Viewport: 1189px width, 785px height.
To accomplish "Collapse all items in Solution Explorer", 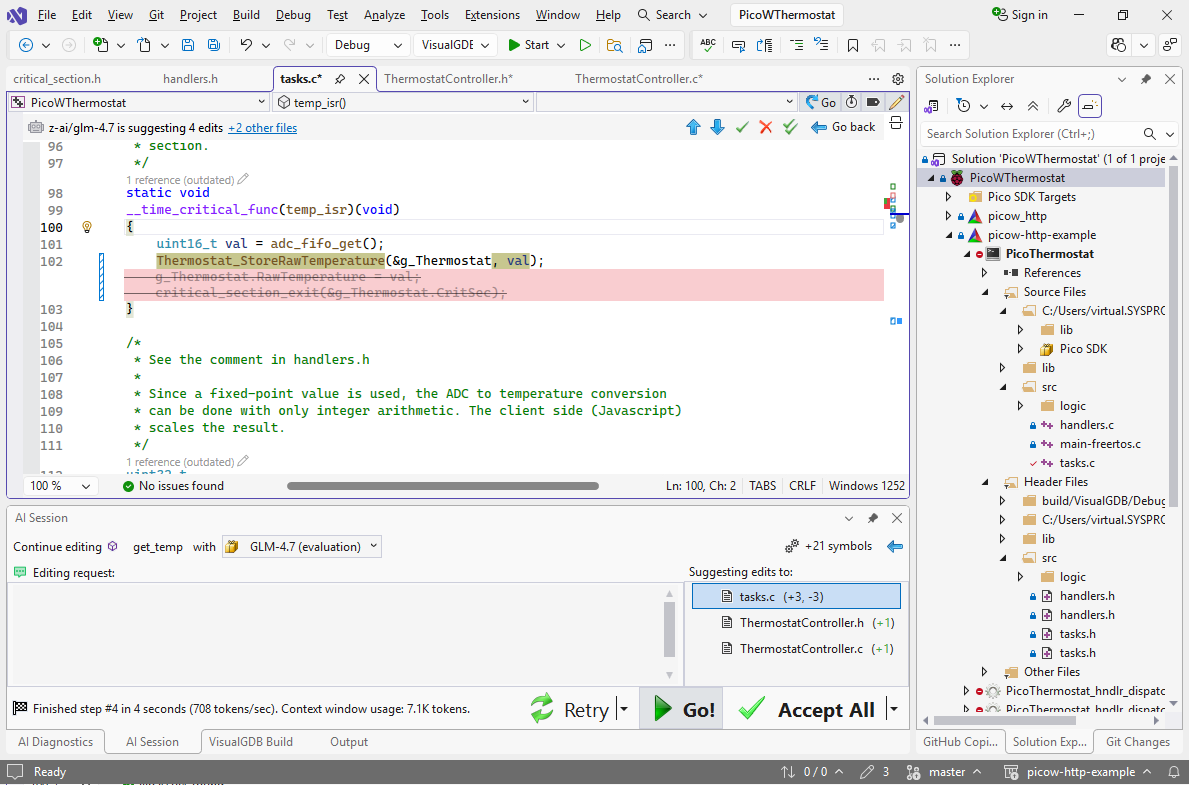I will tap(1033, 106).
